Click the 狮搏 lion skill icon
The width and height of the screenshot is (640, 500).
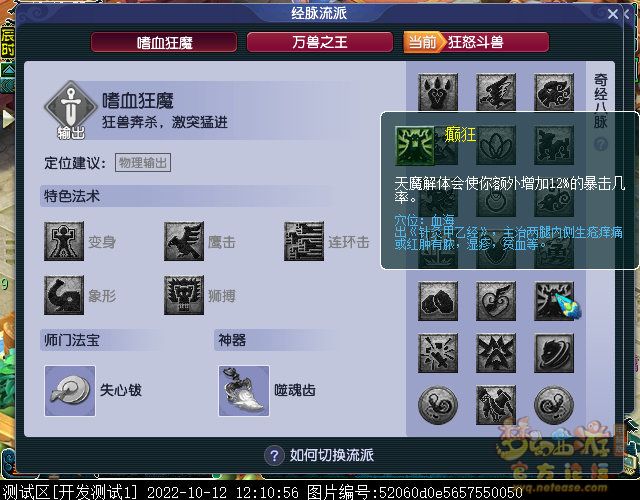[184, 295]
